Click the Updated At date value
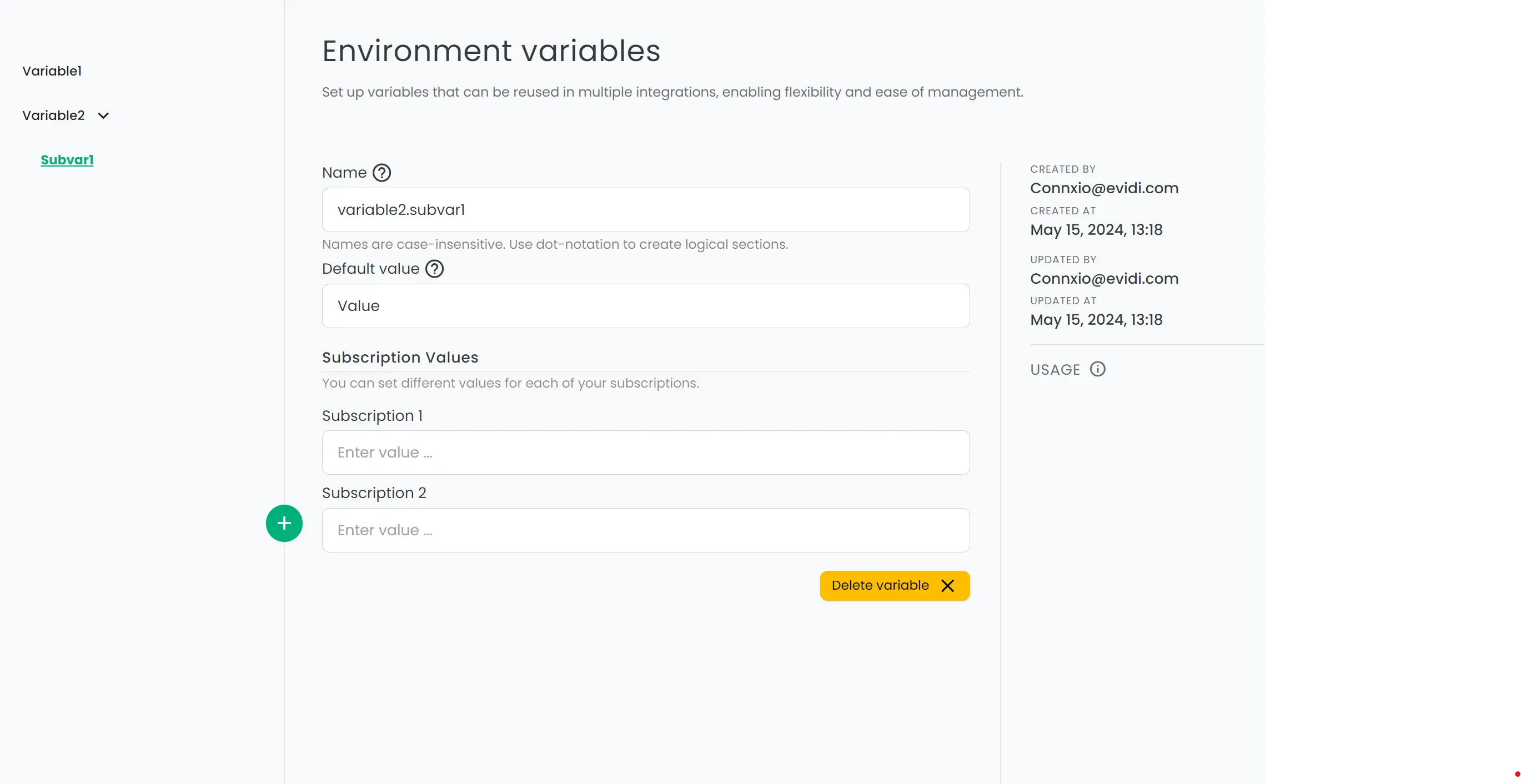 pyautogui.click(x=1096, y=319)
